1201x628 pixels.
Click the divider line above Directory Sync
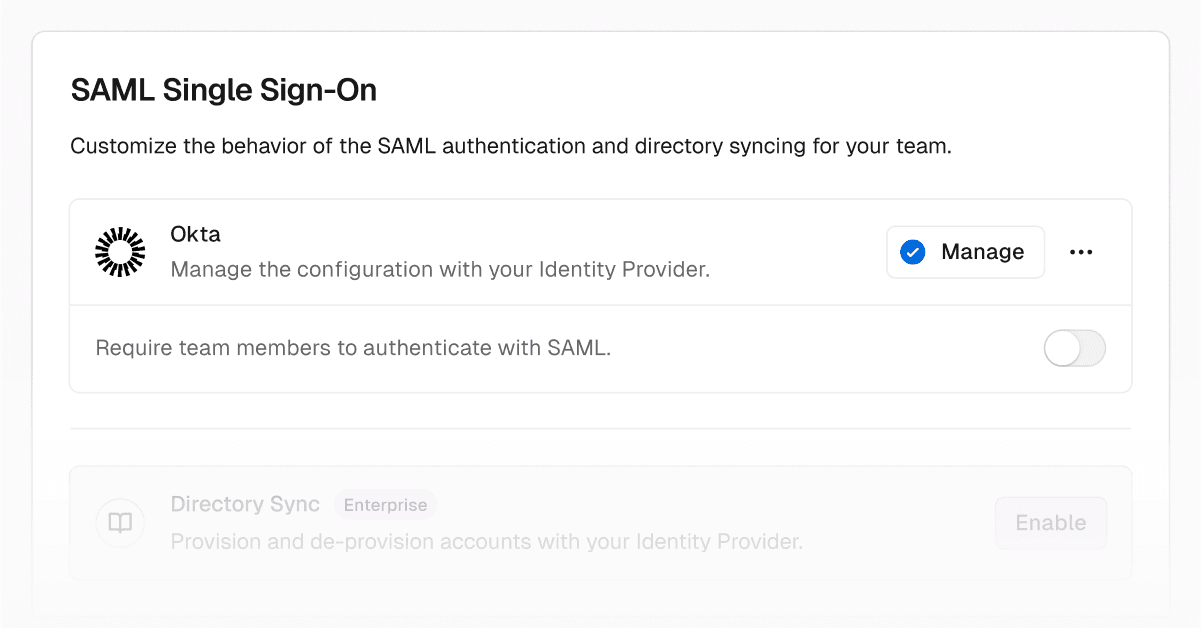(x=600, y=429)
